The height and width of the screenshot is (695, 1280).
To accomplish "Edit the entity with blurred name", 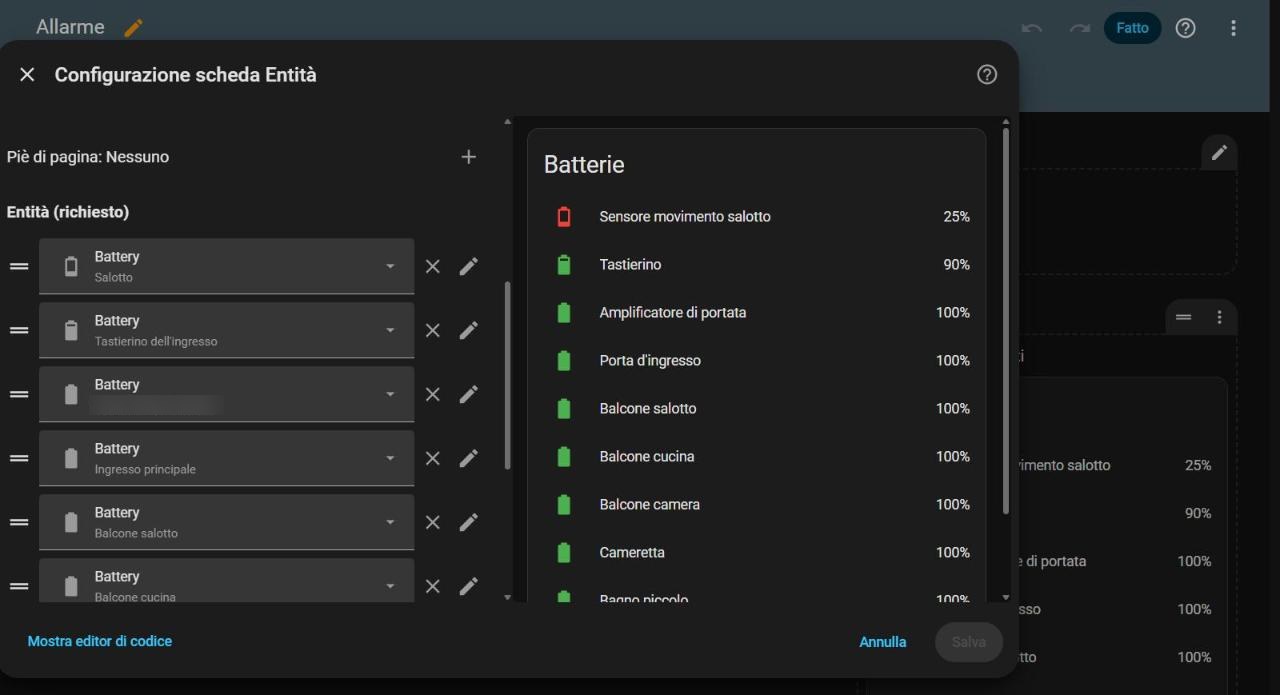I will click(468, 394).
